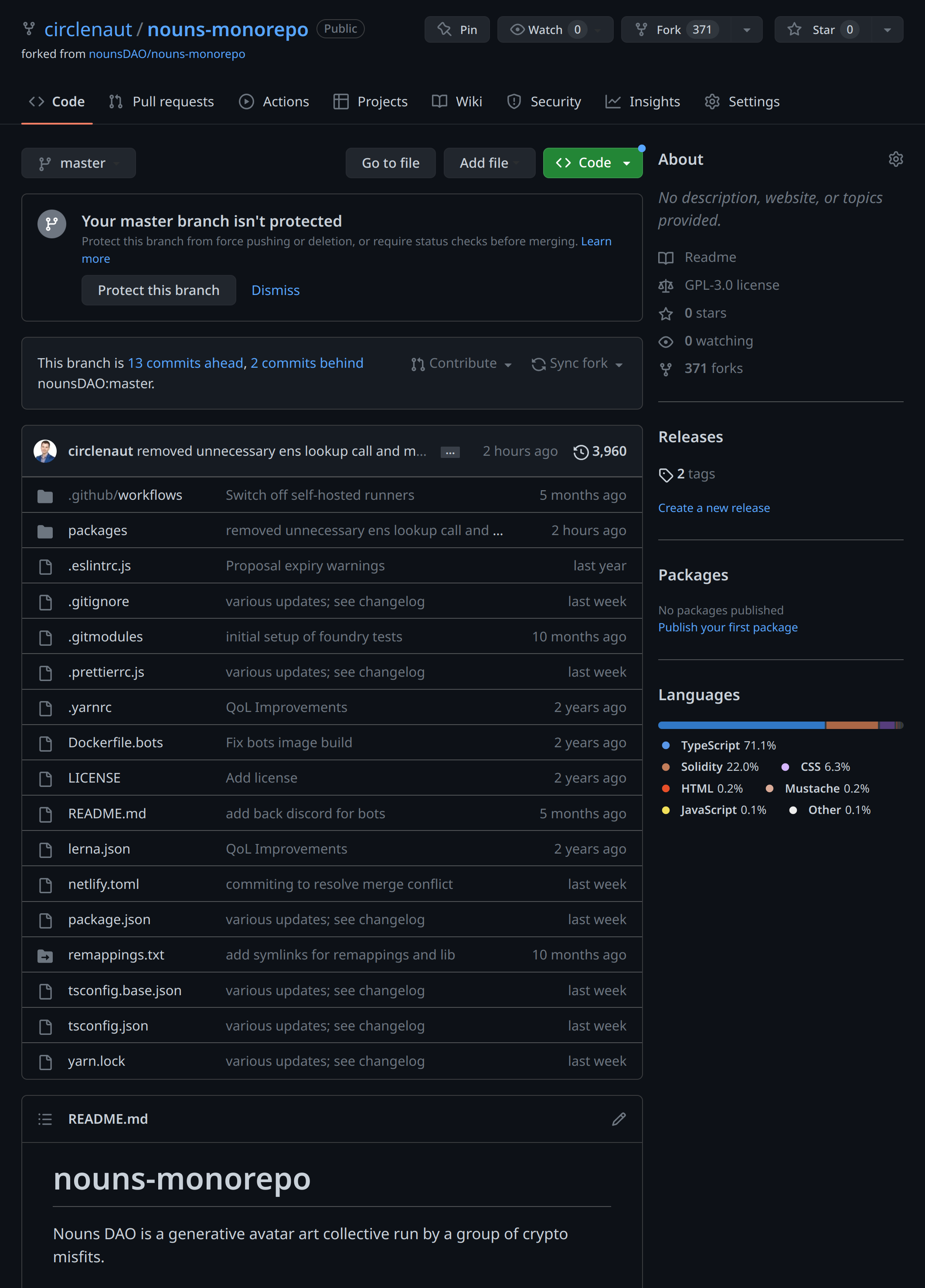Open the 13 commits ahead link
925x1288 pixels.
pyautogui.click(x=186, y=363)
